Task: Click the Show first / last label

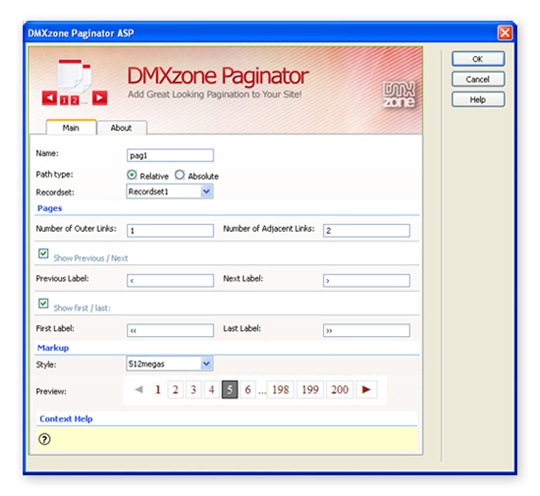Action: coord(82,308)
